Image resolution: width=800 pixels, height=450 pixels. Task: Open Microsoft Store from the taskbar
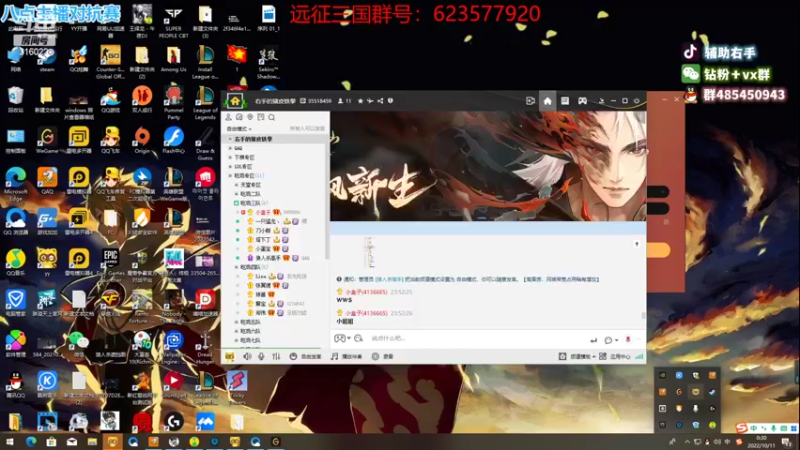point(51,442)
